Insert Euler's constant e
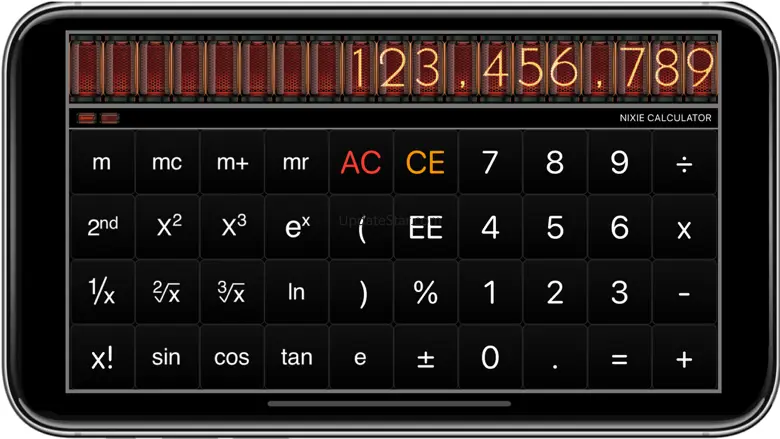780x439 pixels. tap(361, 357)
